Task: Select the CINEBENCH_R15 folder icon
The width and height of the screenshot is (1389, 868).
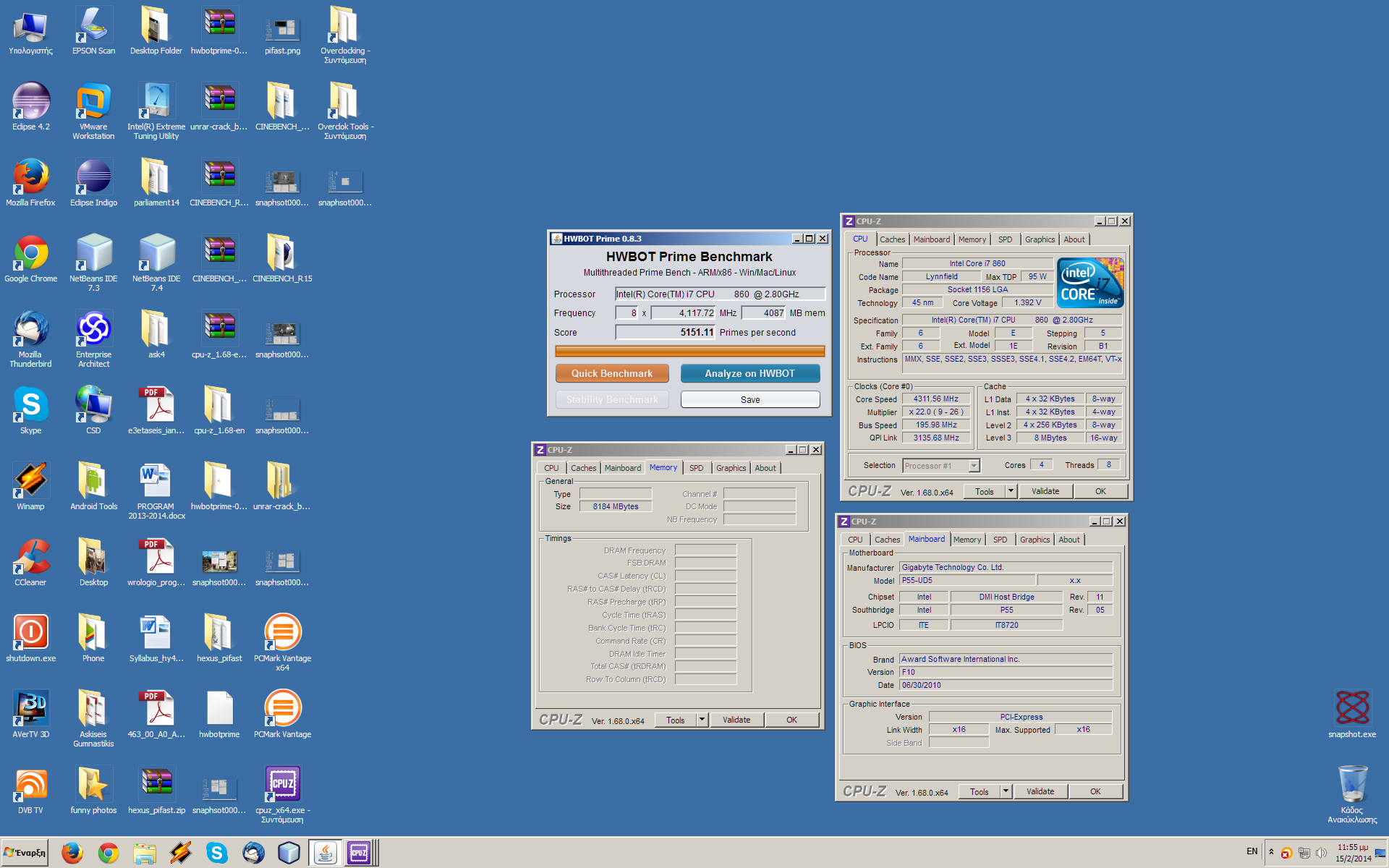Action: (x=282, y=259)
